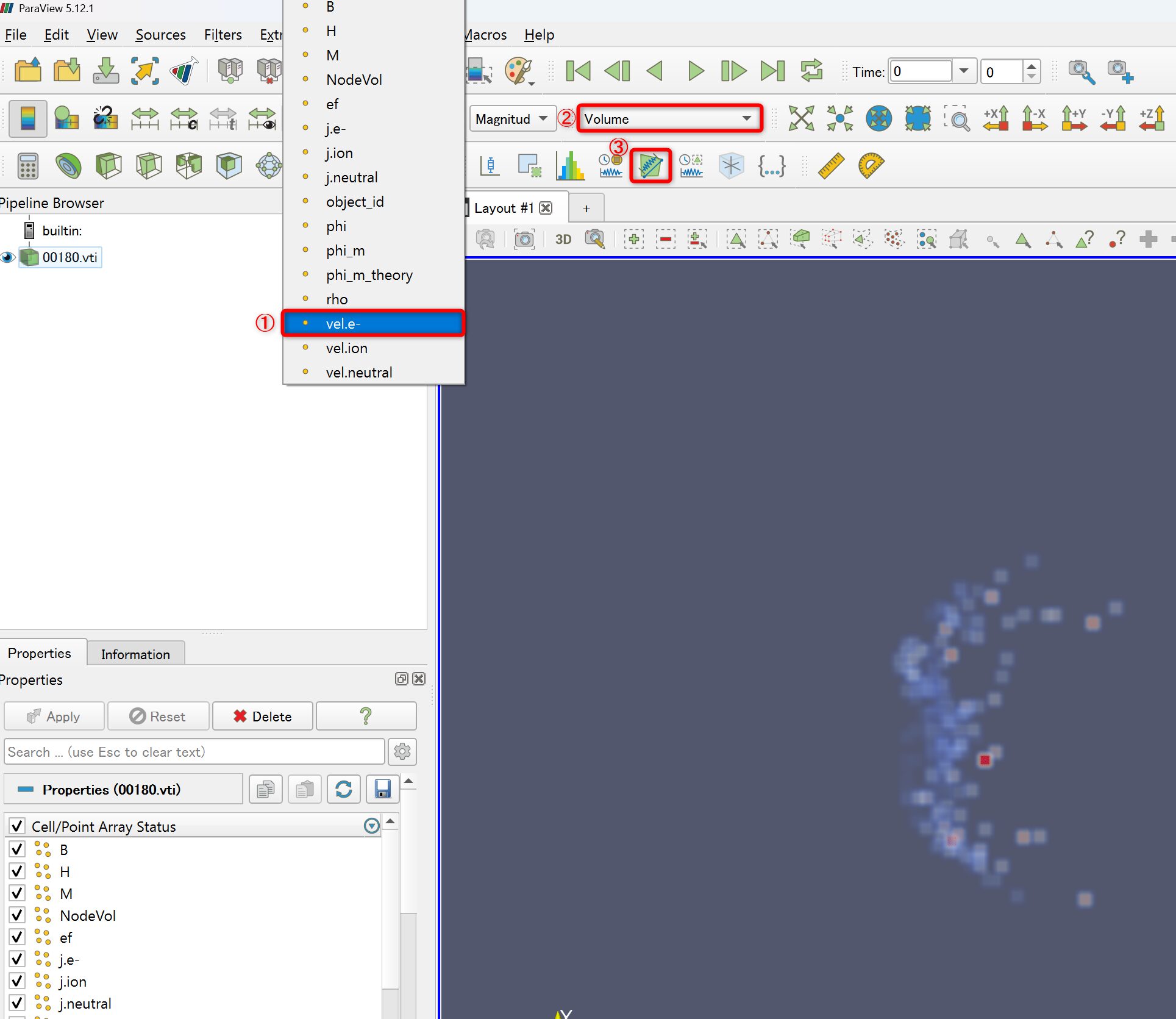Toggle the Cell/Point Array Status checkbox

pyautogui.click(x=17, y=826)
